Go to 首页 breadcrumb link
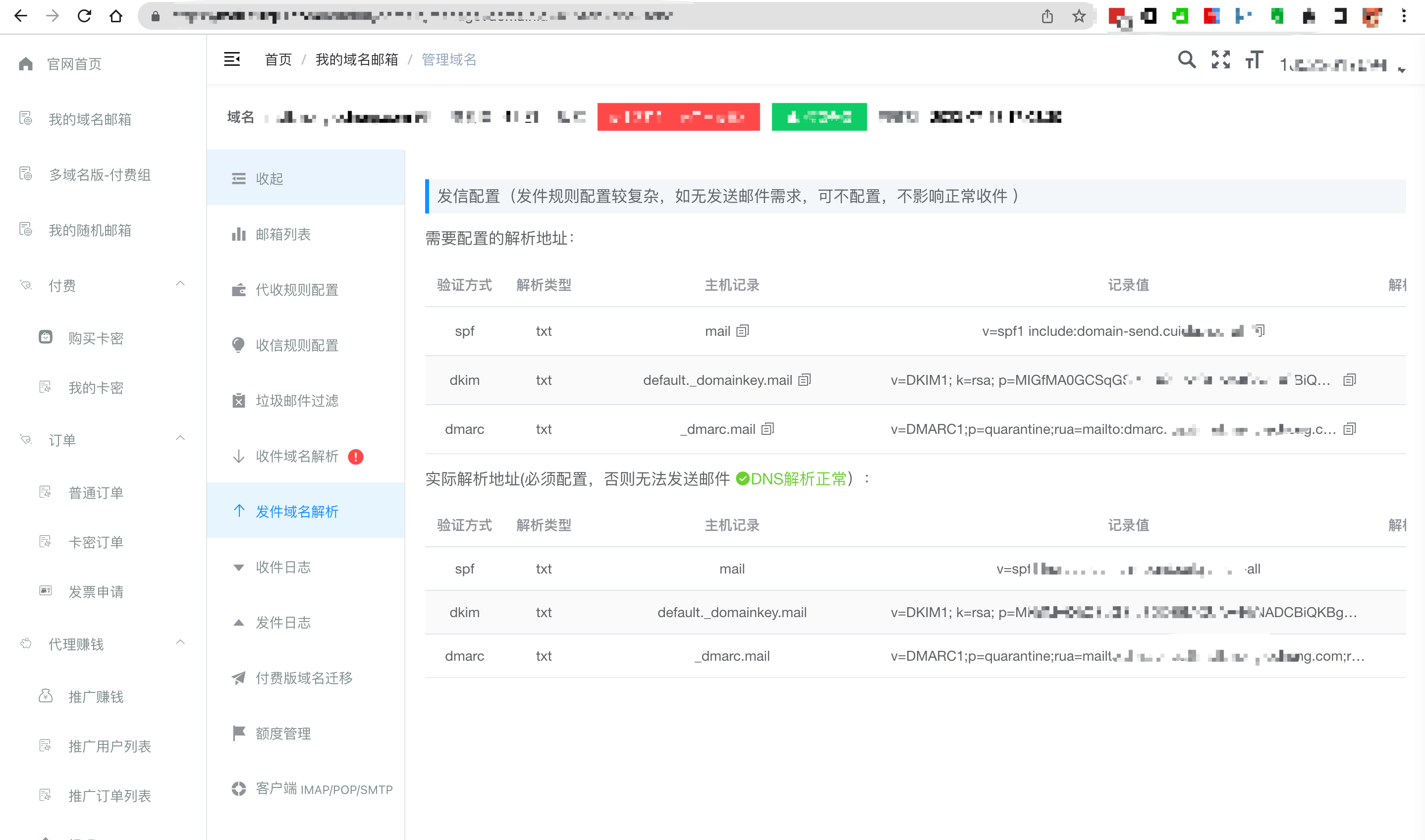This screenshot has width=1425, height=840. click(278, 59)
